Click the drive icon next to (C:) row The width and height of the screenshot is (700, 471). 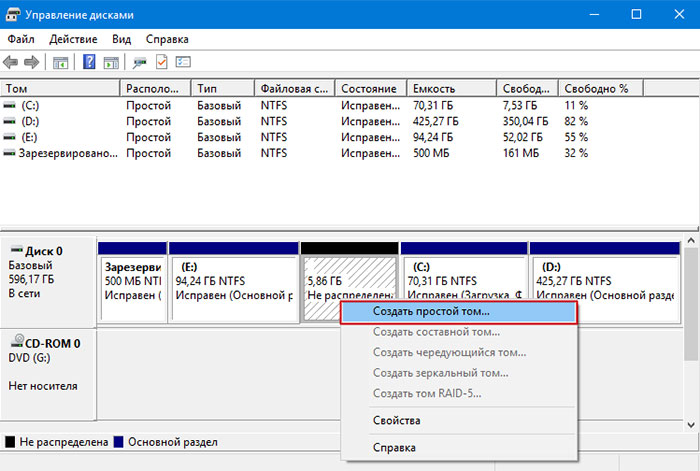point(9,105)
